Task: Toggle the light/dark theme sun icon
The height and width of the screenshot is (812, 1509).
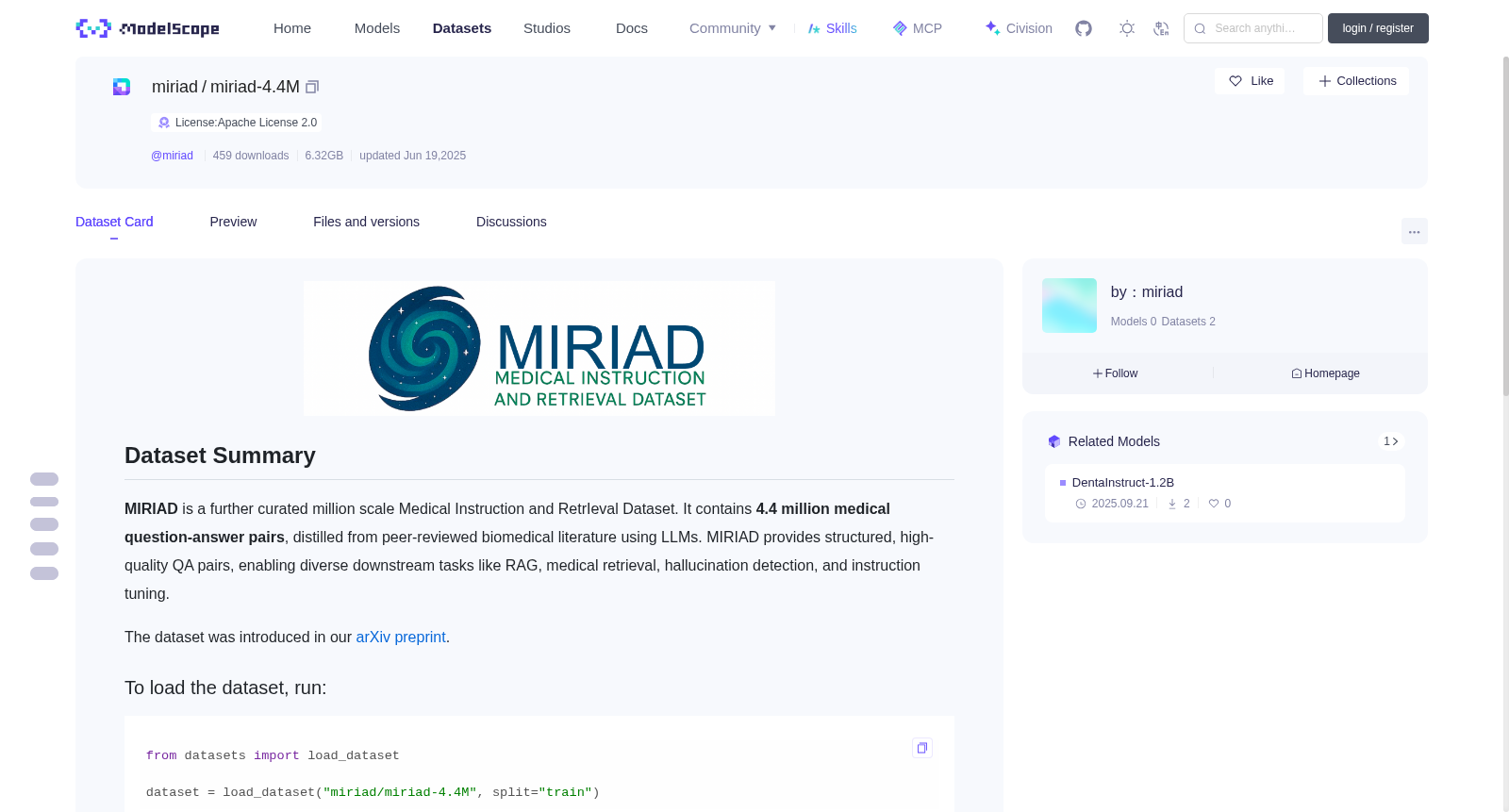Action: tap(1127, 28)
